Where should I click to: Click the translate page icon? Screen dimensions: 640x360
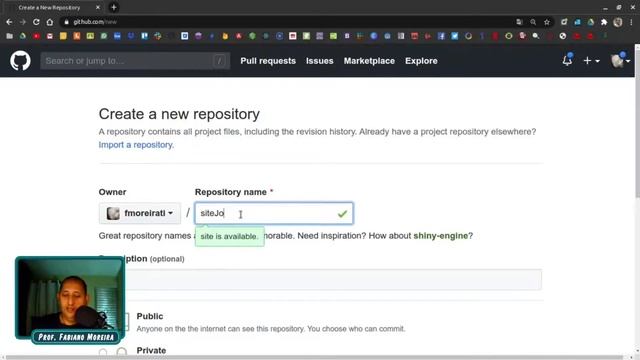pos(519,22)
